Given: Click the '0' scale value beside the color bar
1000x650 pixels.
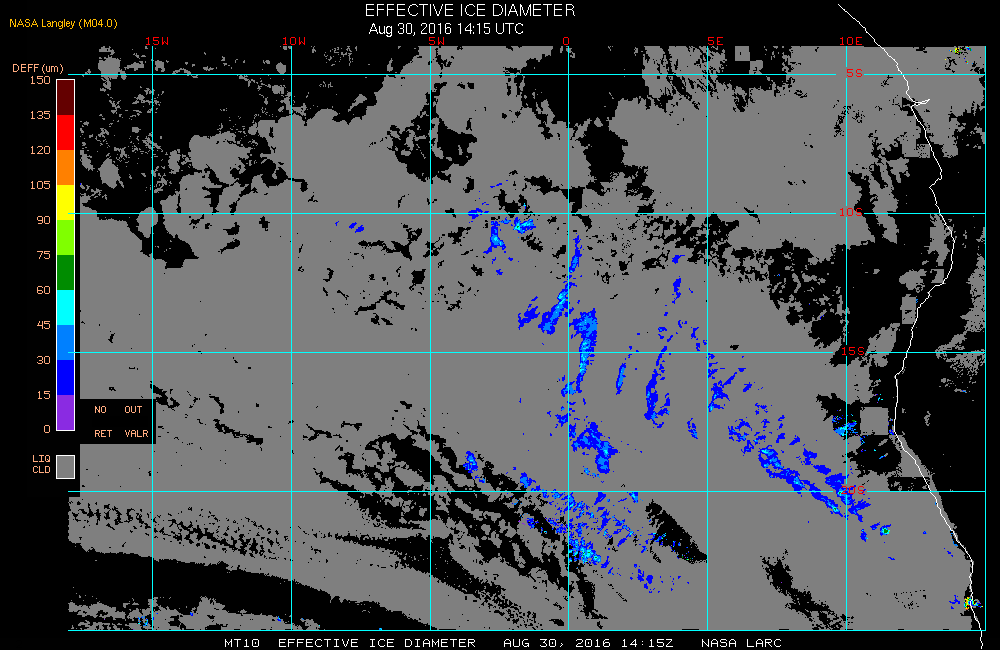Looking at the screenshot, I should click(x=47, y=429).
